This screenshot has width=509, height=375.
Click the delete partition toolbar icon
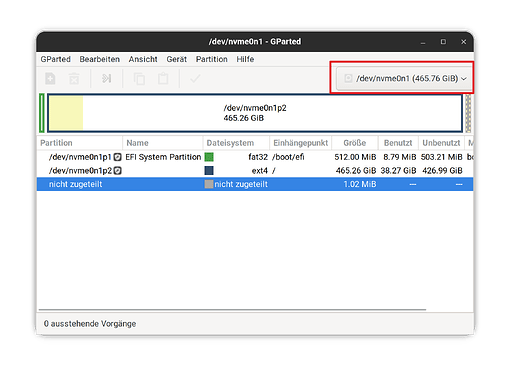[x=74, y=79]
